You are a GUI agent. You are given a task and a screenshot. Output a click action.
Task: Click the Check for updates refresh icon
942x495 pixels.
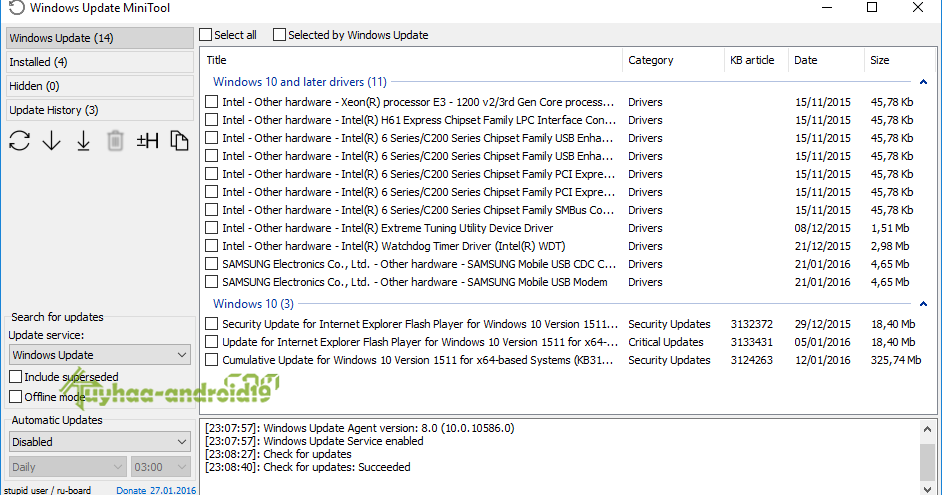pyautogui.click(x=20, y=141)
